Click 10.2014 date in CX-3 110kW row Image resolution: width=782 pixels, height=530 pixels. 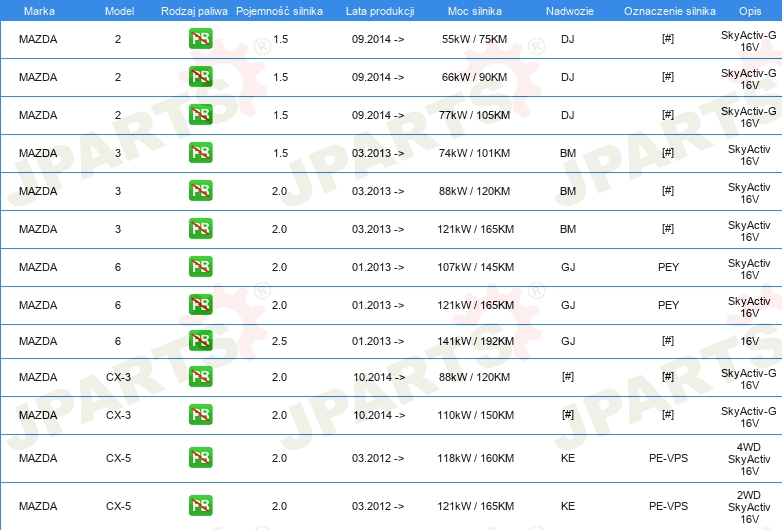point(379,415)
